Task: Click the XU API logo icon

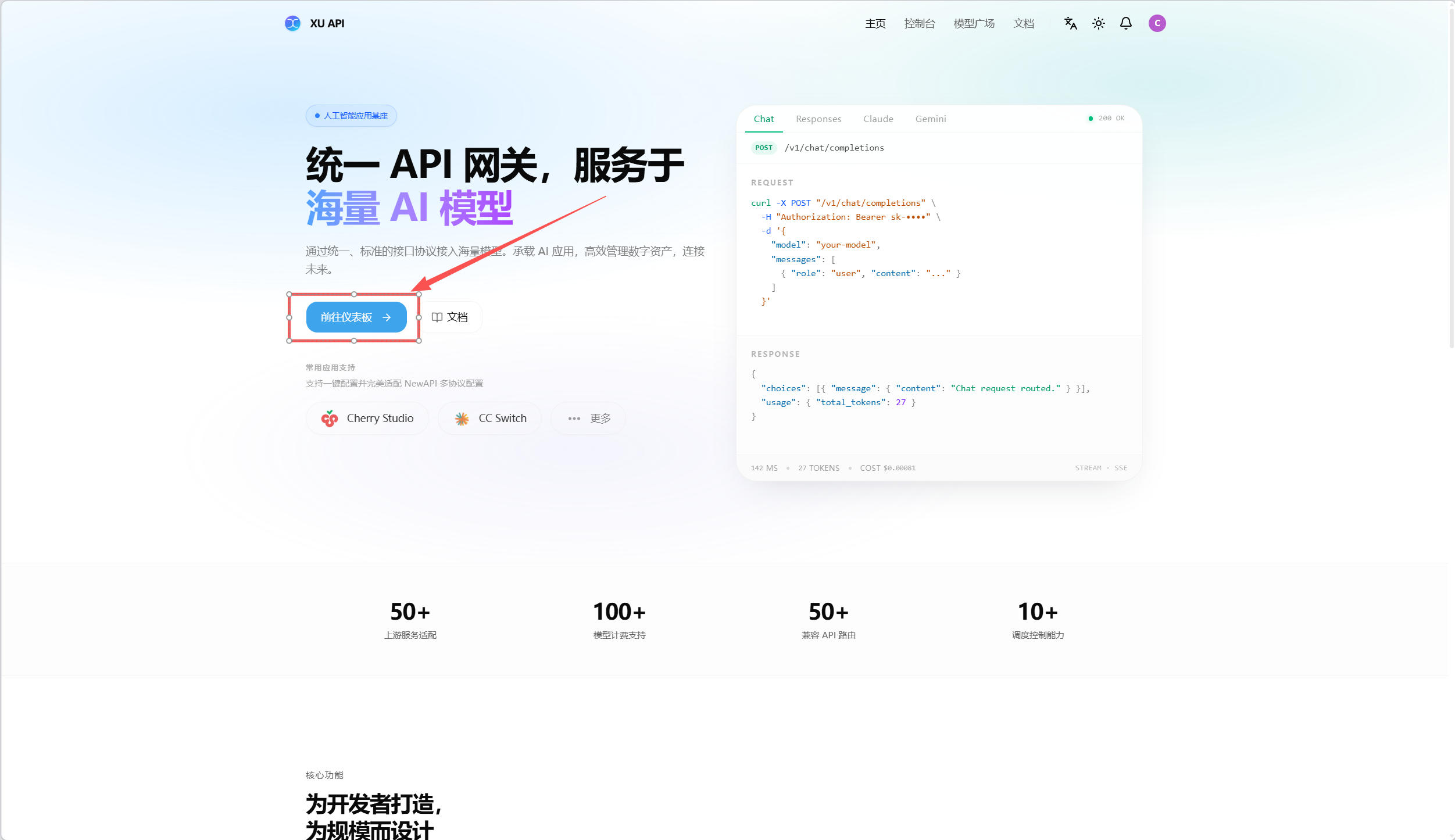Action: coord(292,23)
